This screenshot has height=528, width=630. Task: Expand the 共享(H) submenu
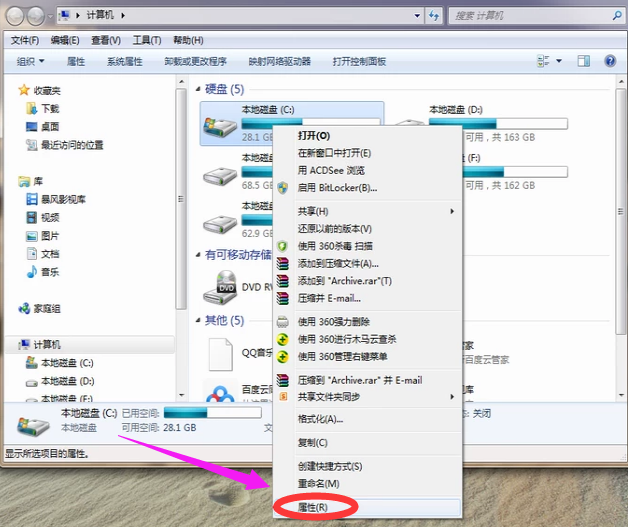click(x=452, y=211)
